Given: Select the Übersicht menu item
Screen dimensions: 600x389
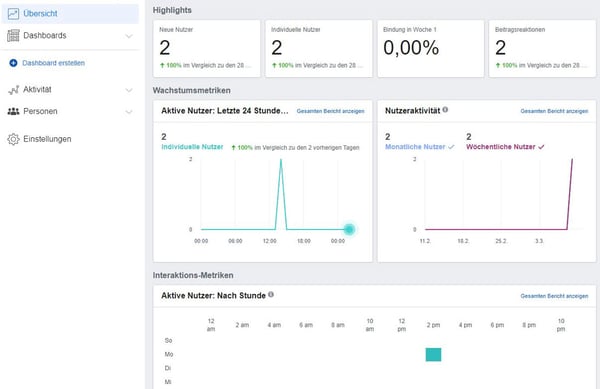Looking at the screenshot, I should click(70, 14).
